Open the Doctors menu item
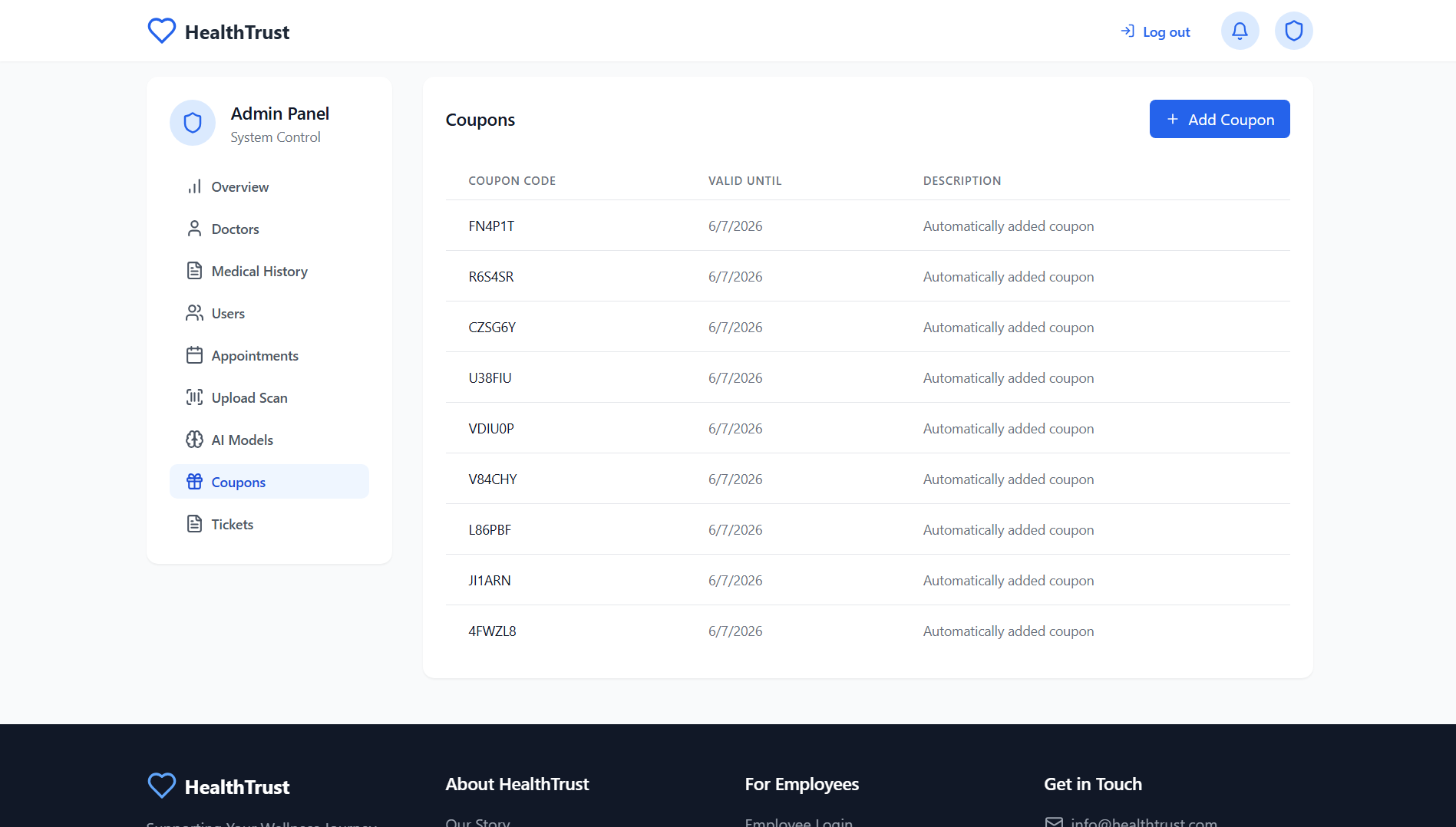The height and width of the screenshot is (827, 1456). pos(269,229)
